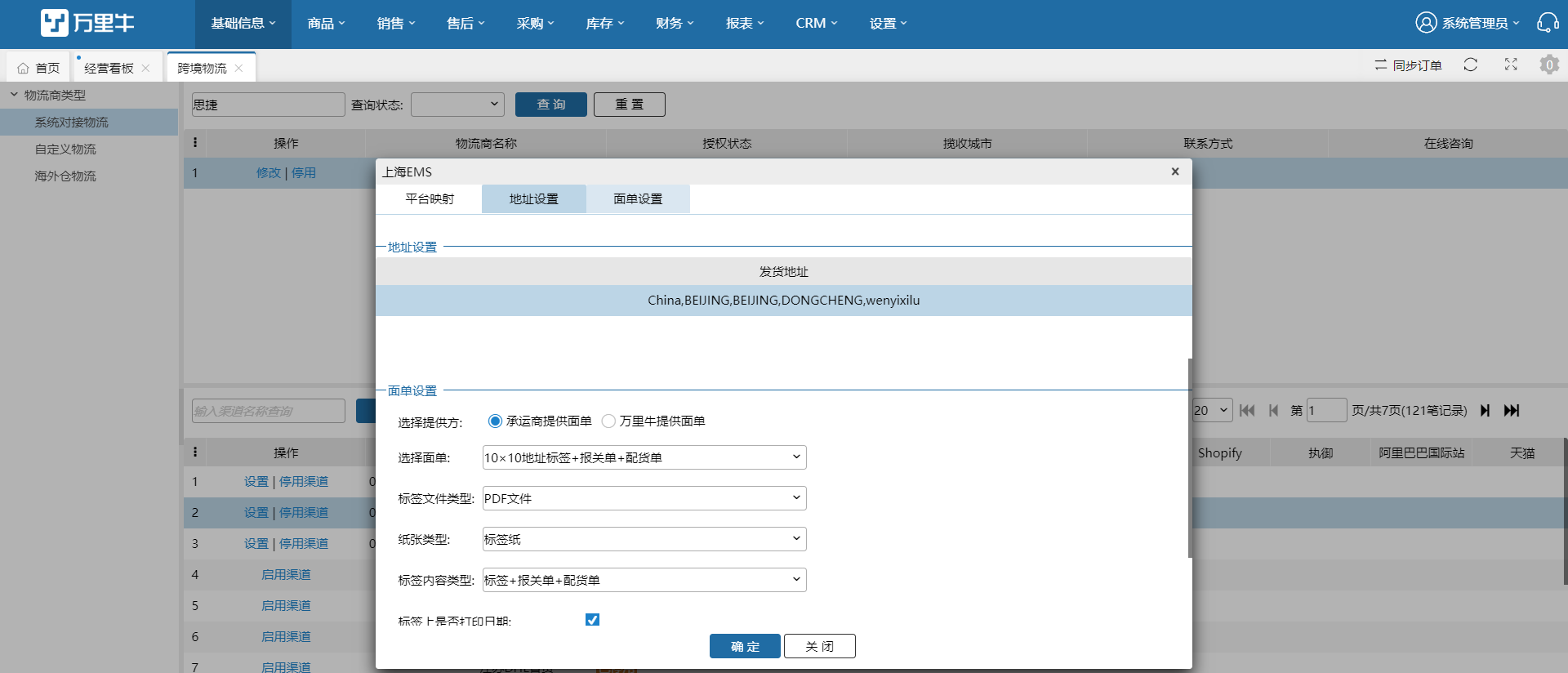Switch to the 平台映射 dialog tab
The image size is (1568, 673).
(430, 199)
